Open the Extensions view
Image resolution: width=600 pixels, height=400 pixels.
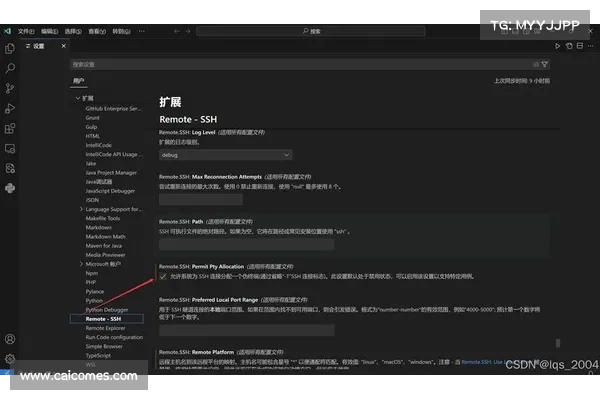point(10,128)
